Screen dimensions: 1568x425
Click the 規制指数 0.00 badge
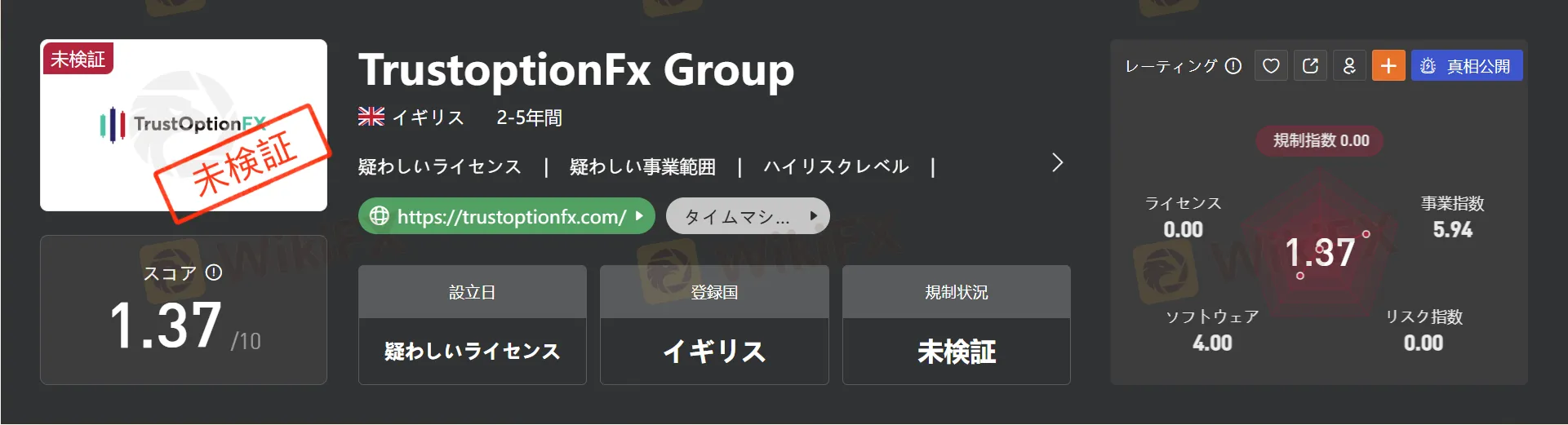[x=1321, y=140]
